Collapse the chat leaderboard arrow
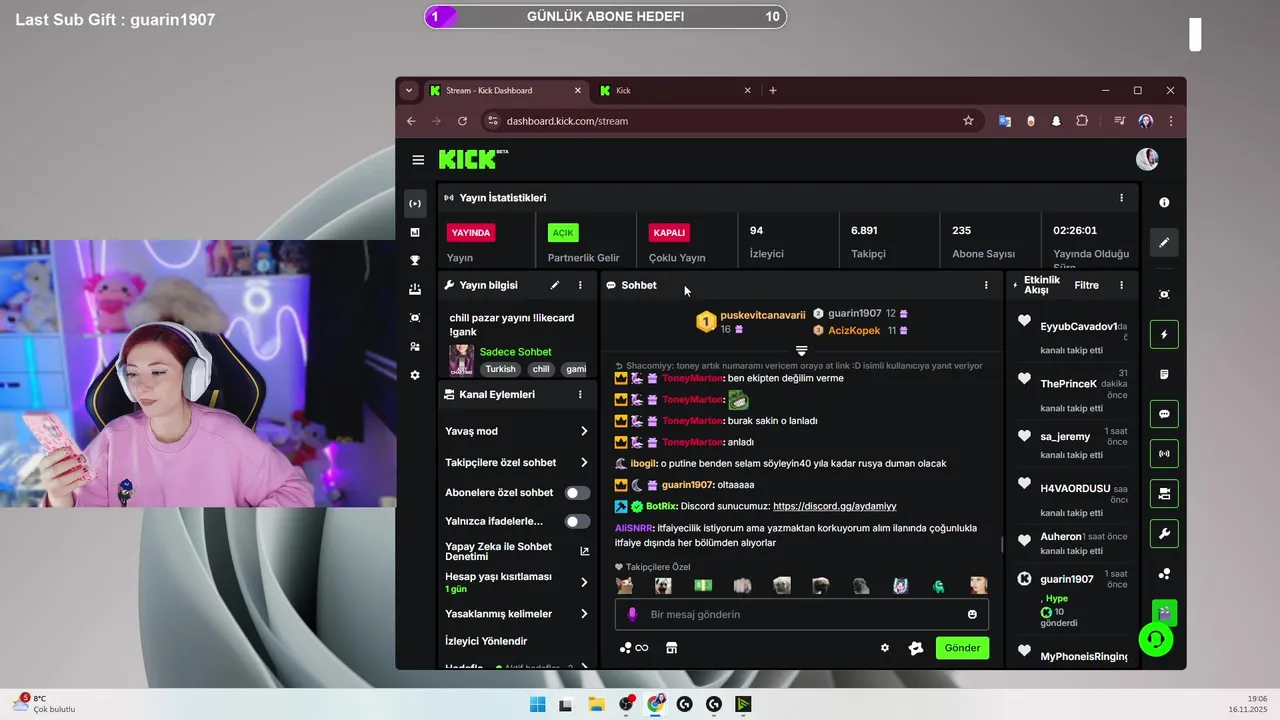This screenshot has width=1280, height=720. click(x=801, y=350)
